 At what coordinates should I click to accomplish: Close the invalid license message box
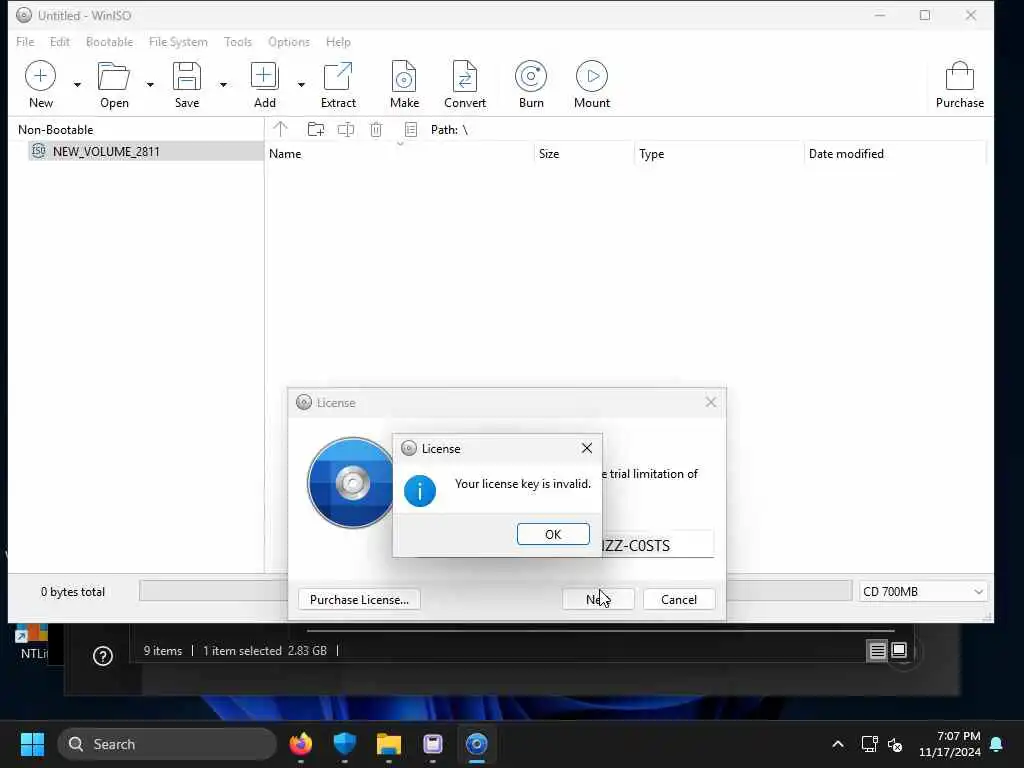586,448
